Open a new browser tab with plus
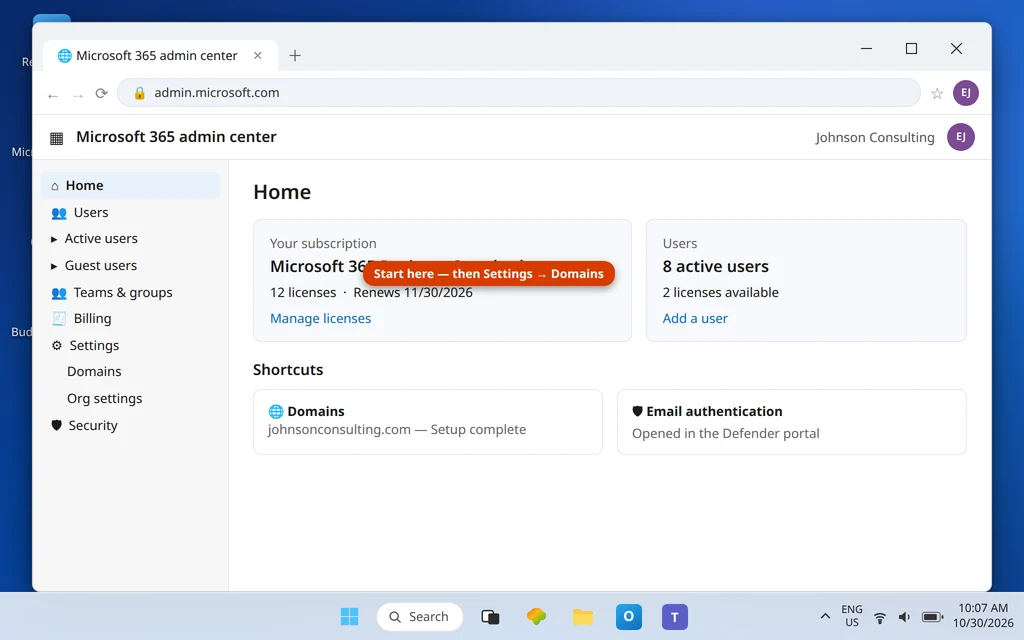Viewport: 1024px width, 640px height. pos(295,56)
